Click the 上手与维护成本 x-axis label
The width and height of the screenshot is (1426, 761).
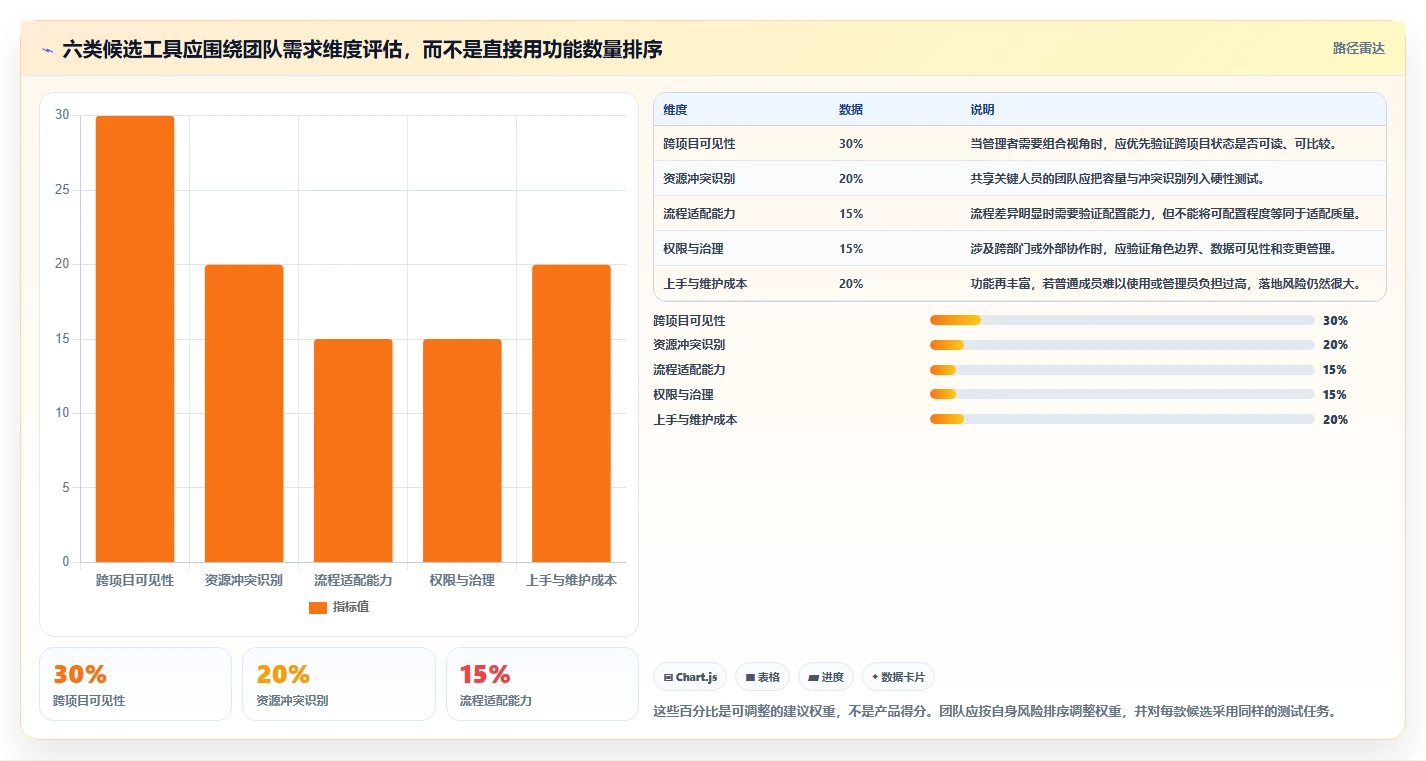(571, 580)
